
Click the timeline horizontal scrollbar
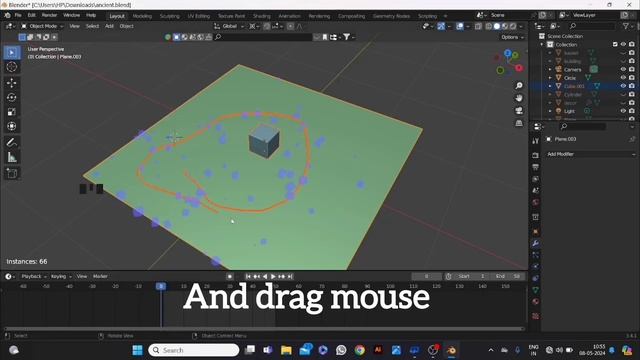264,328
